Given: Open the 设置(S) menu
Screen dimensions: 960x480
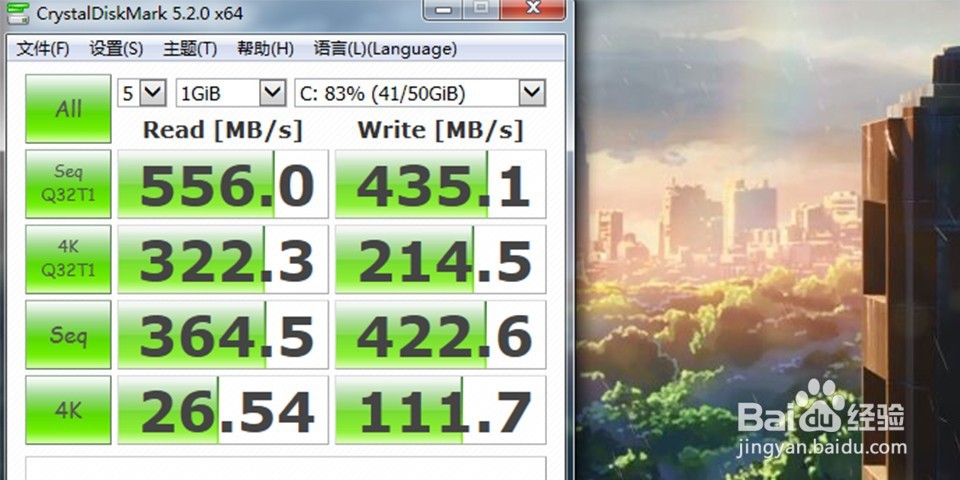Looking at the screenshot, I should [x=116, y=49].
